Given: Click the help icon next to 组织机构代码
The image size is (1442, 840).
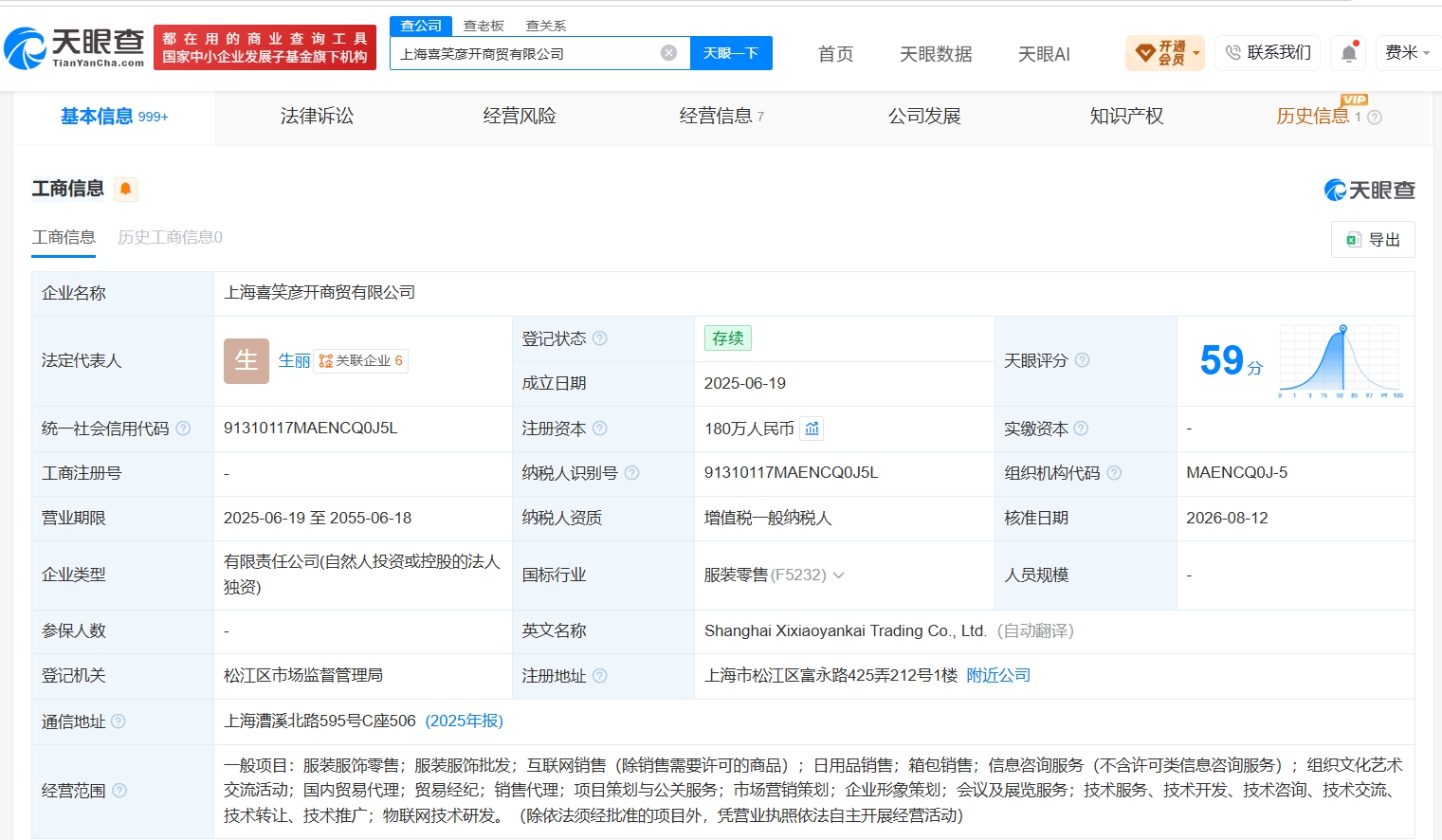Looking at the screenshot, I should click(x=1114, y=473).
